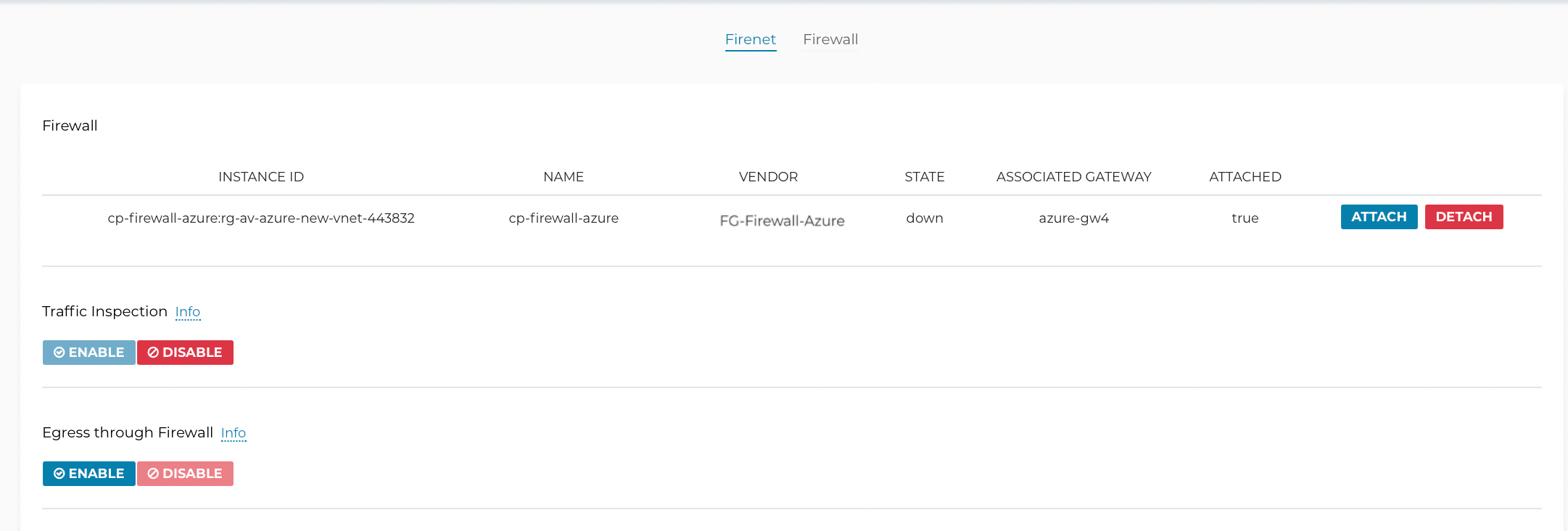1568x531 pixels.
Task: Click the VENDOR column header
Action: pyautogui.click(x=768, y=177)
